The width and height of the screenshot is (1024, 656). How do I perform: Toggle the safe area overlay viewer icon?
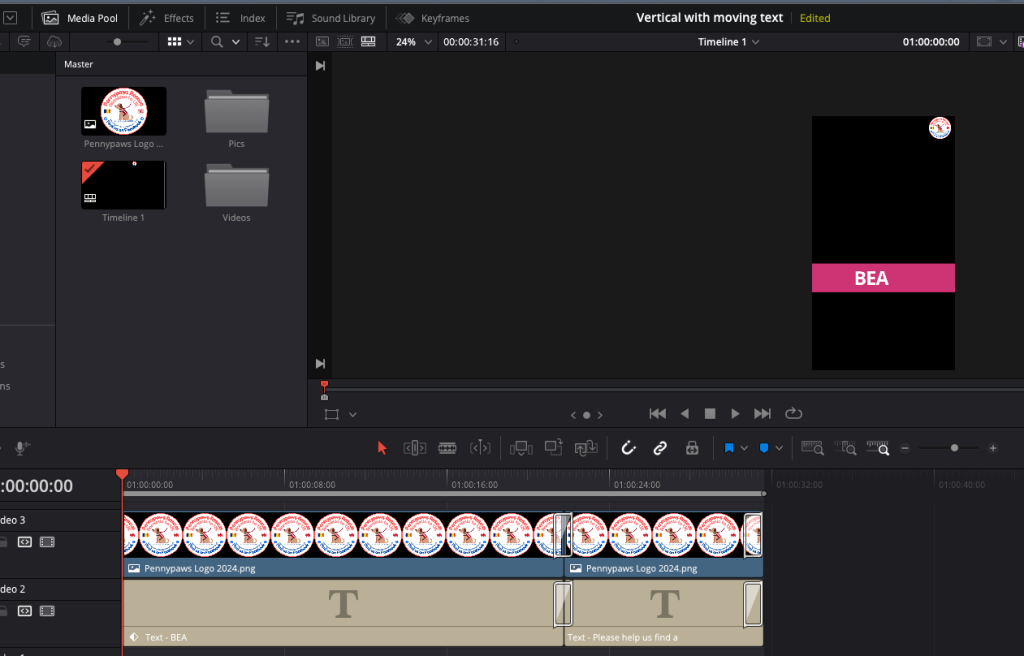pos(345,42)
